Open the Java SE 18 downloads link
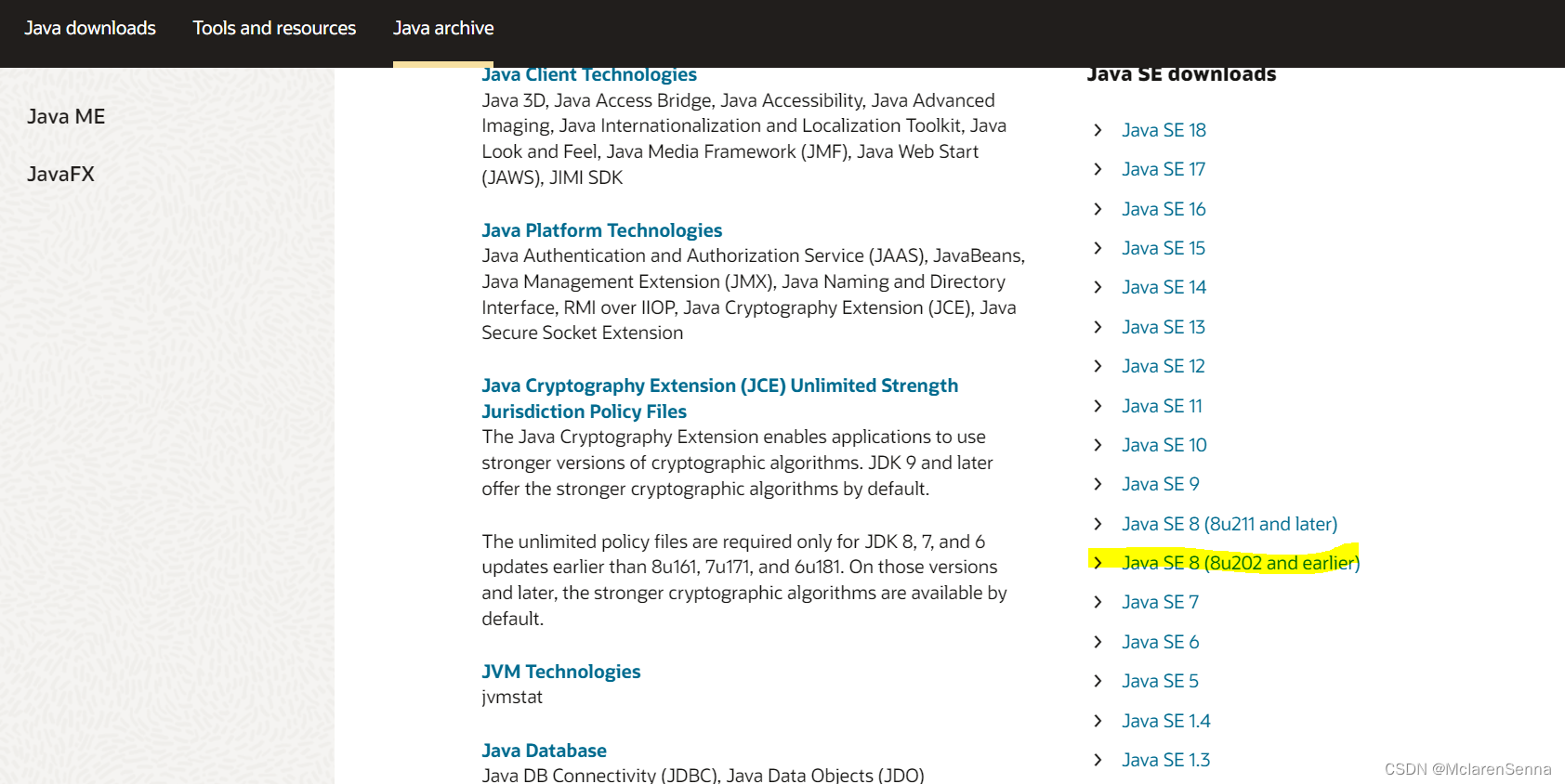 [x=1164, y=130]
